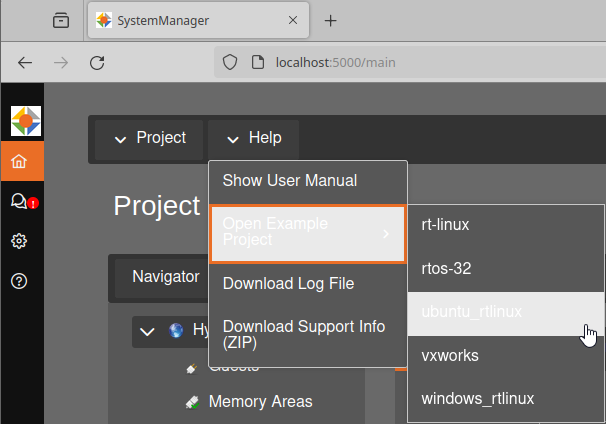Open the messages icon with the red alert
606x424 pixels.
click(23, 201)
